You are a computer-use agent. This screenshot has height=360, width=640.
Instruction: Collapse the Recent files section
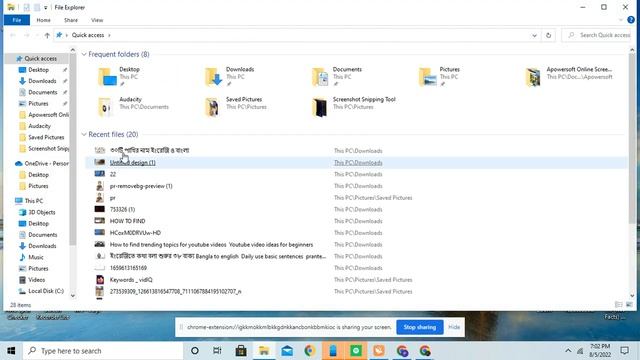point(84,134)
